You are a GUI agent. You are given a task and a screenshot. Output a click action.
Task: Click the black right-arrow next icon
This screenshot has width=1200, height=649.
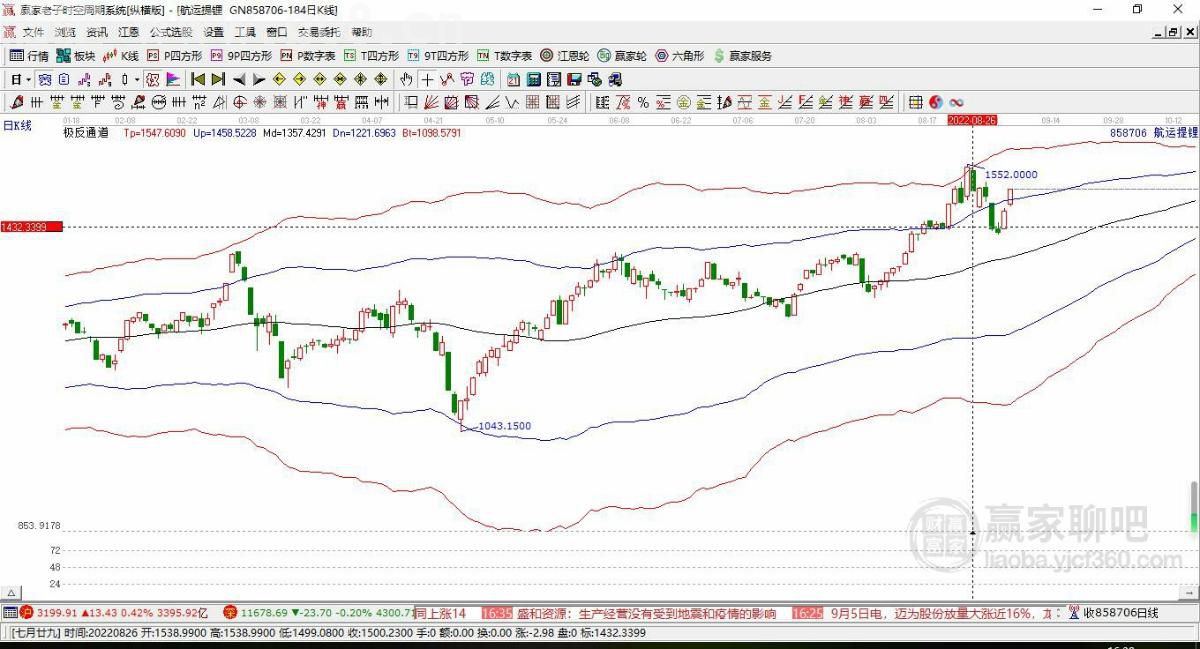point(260,79)
